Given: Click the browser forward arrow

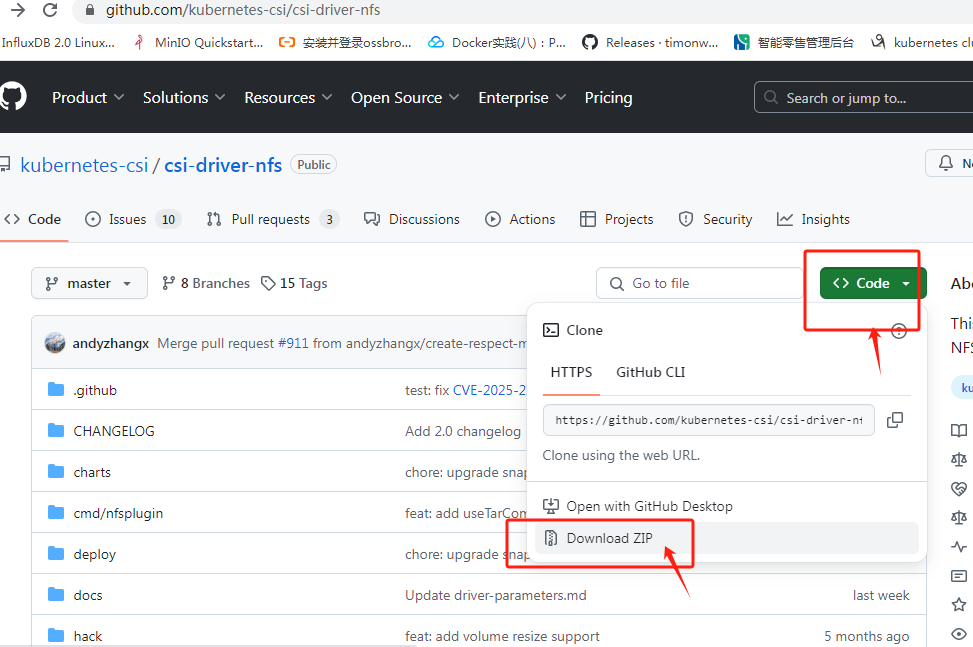Looking at the screenshot, I should point(18,10).
